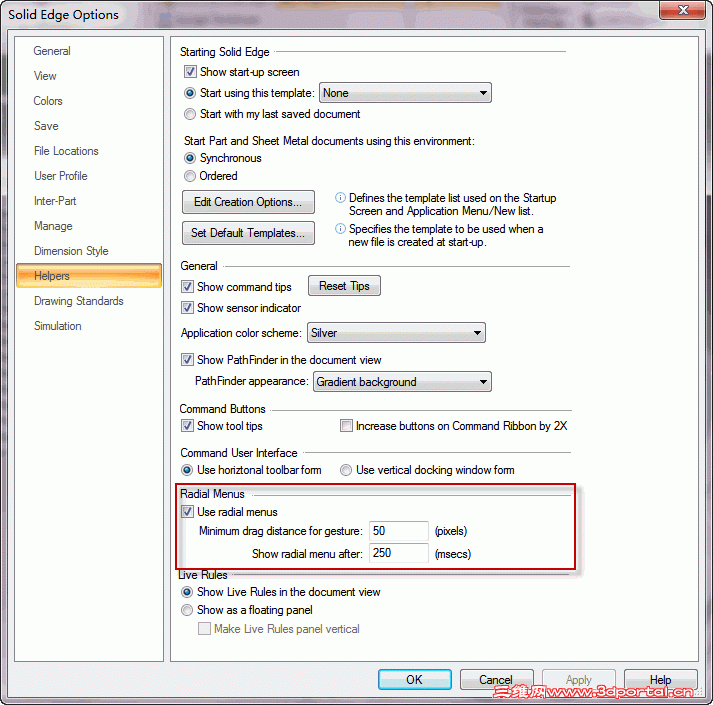Open the View options page
Viewport: 713px width, 705px height.
45,76
